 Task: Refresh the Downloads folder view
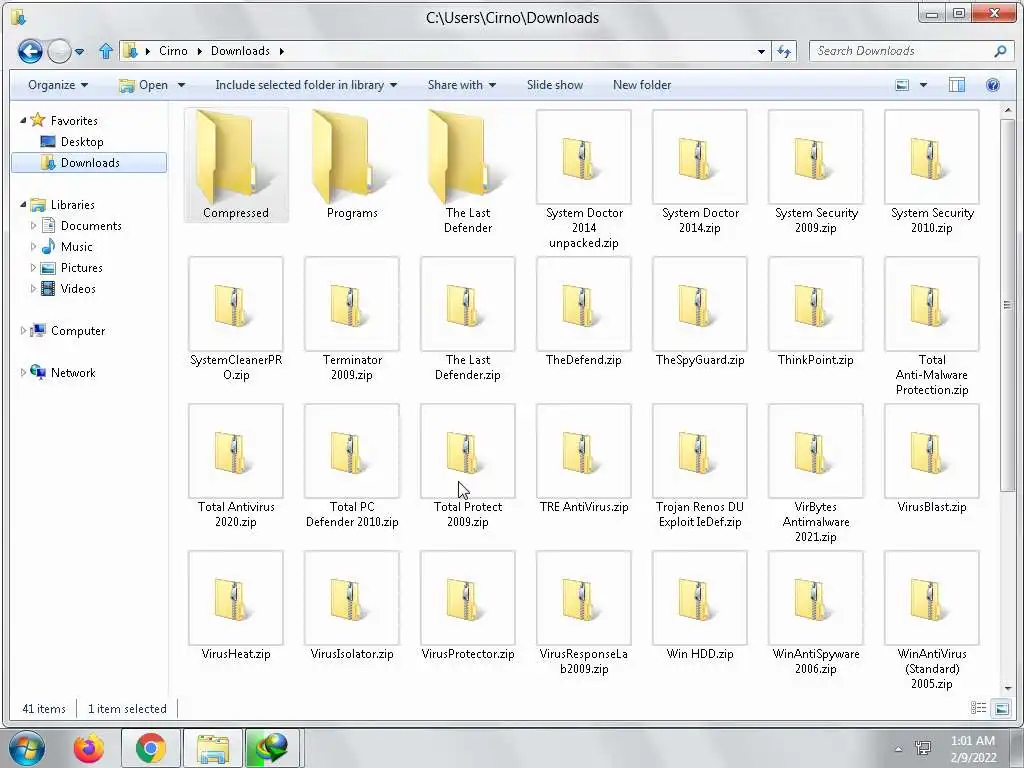784,51
